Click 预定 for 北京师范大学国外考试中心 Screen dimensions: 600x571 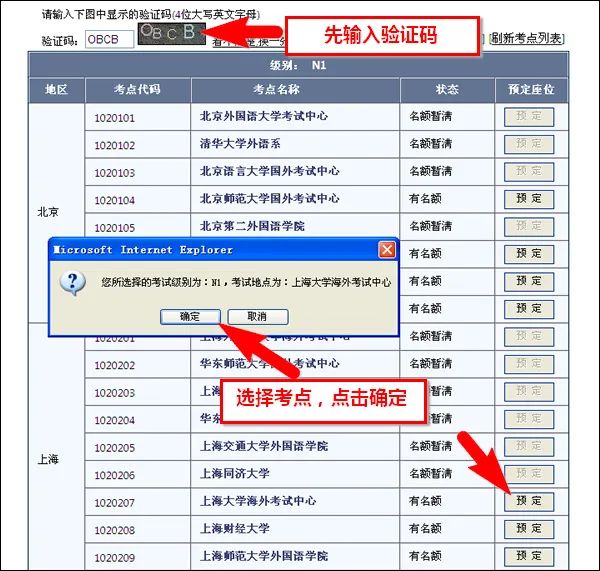coord(529,199)
